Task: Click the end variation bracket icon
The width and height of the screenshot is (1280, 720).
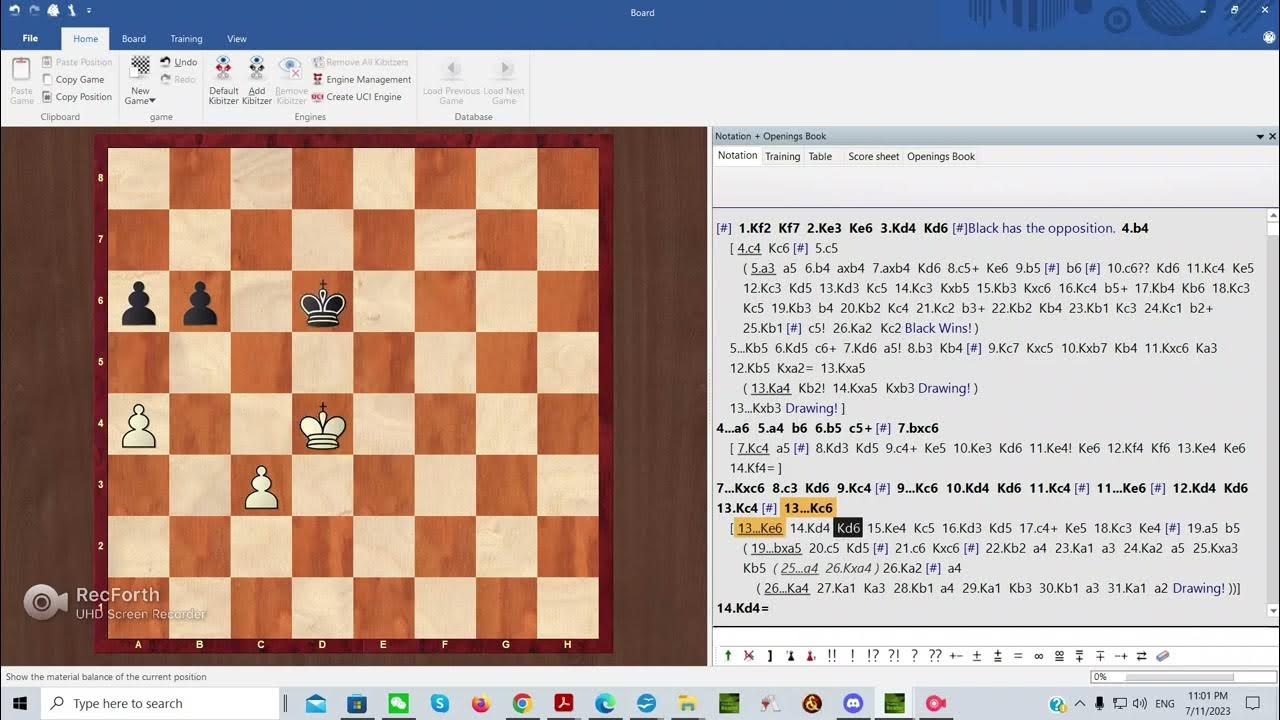Action: click(769, 656)
